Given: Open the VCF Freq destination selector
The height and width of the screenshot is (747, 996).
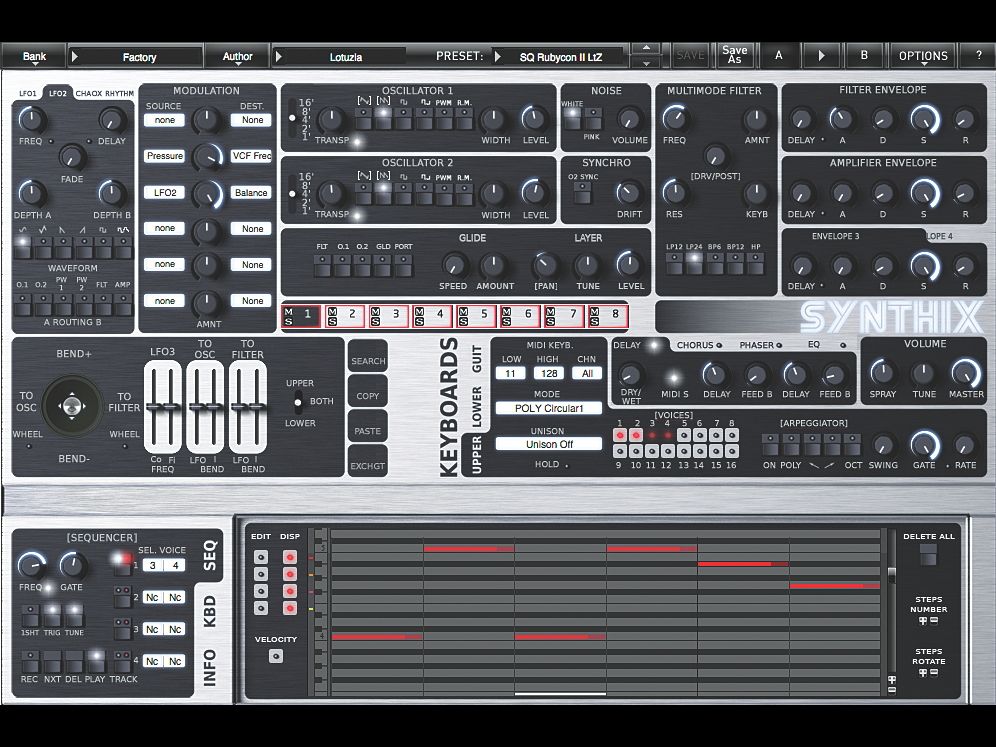Looking at the screenshot, I should (251, 156).
